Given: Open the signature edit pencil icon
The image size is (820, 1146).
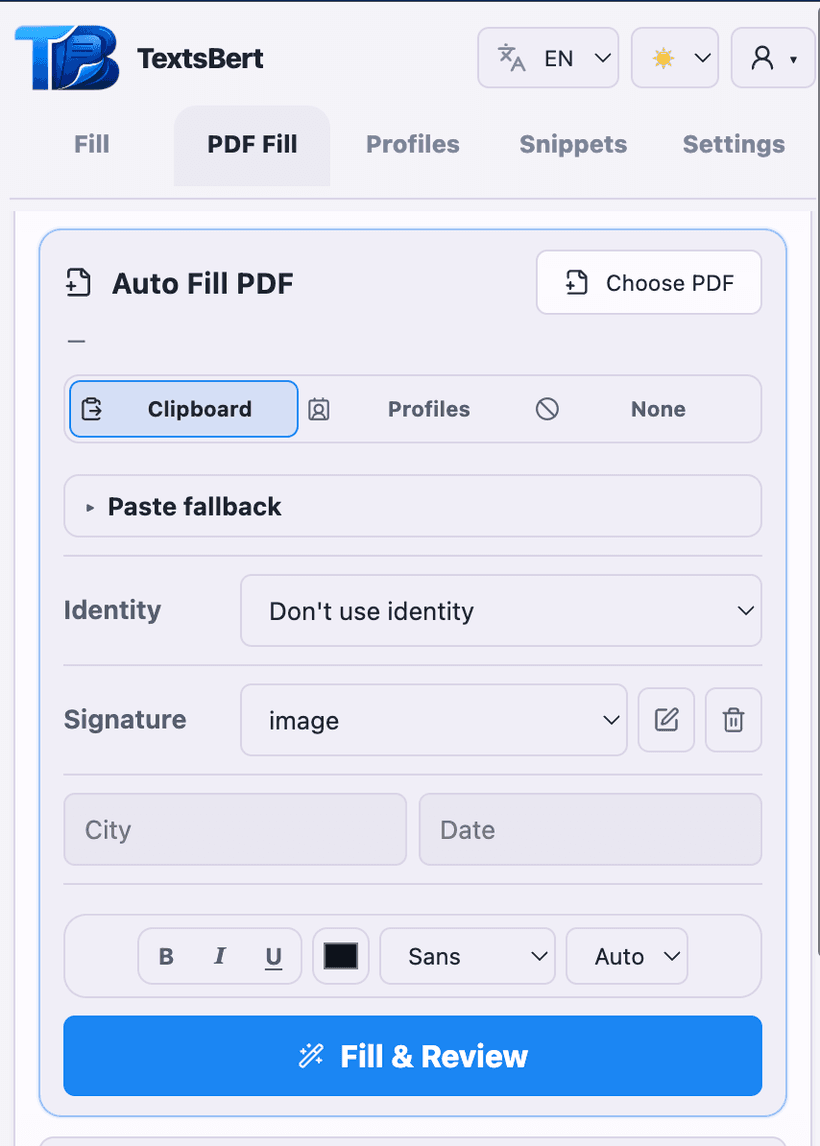Looking at the screenshot, I should (666, 720).
